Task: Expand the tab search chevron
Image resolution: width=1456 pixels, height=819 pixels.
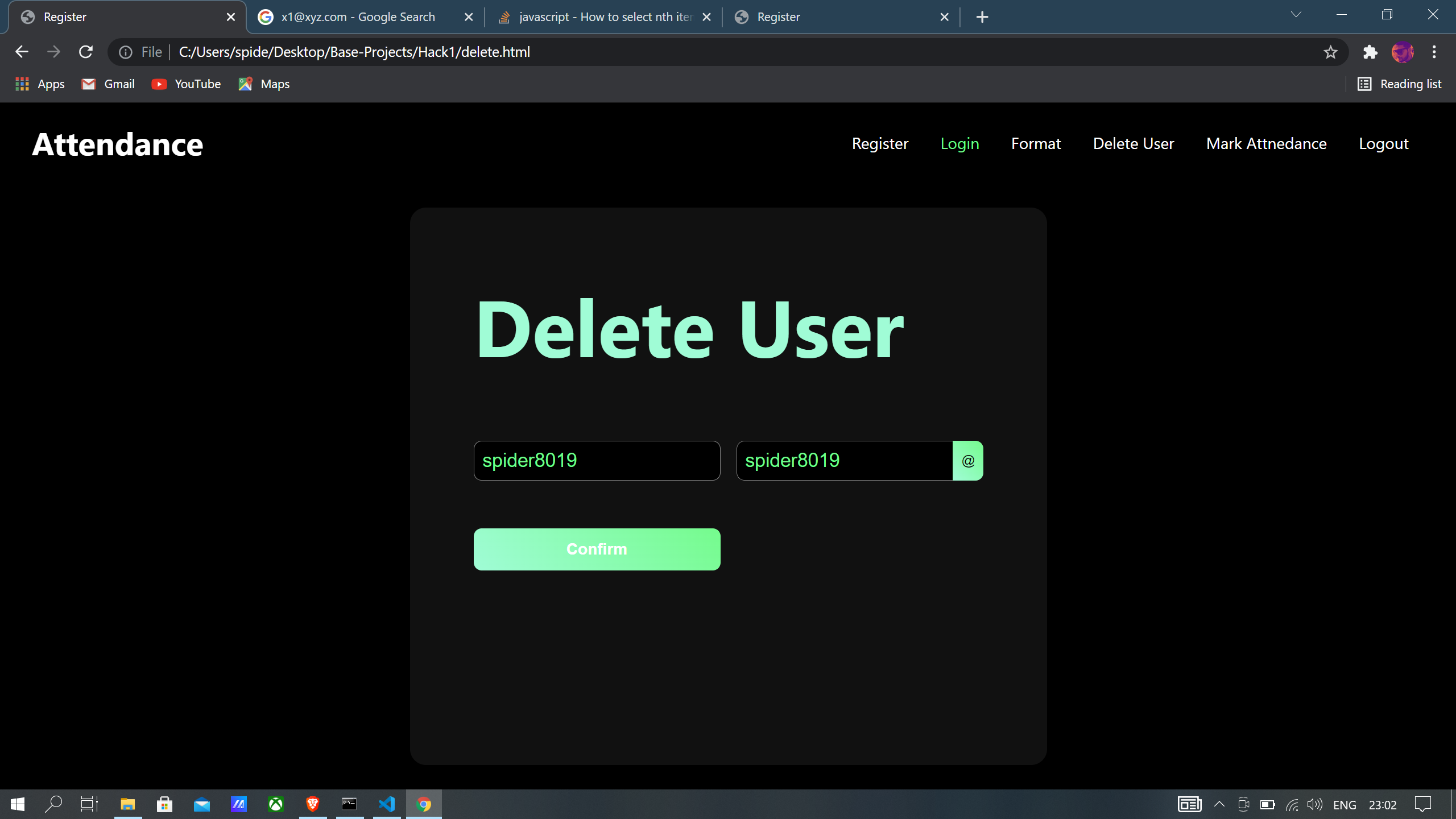Action: tap(1296, 15)
